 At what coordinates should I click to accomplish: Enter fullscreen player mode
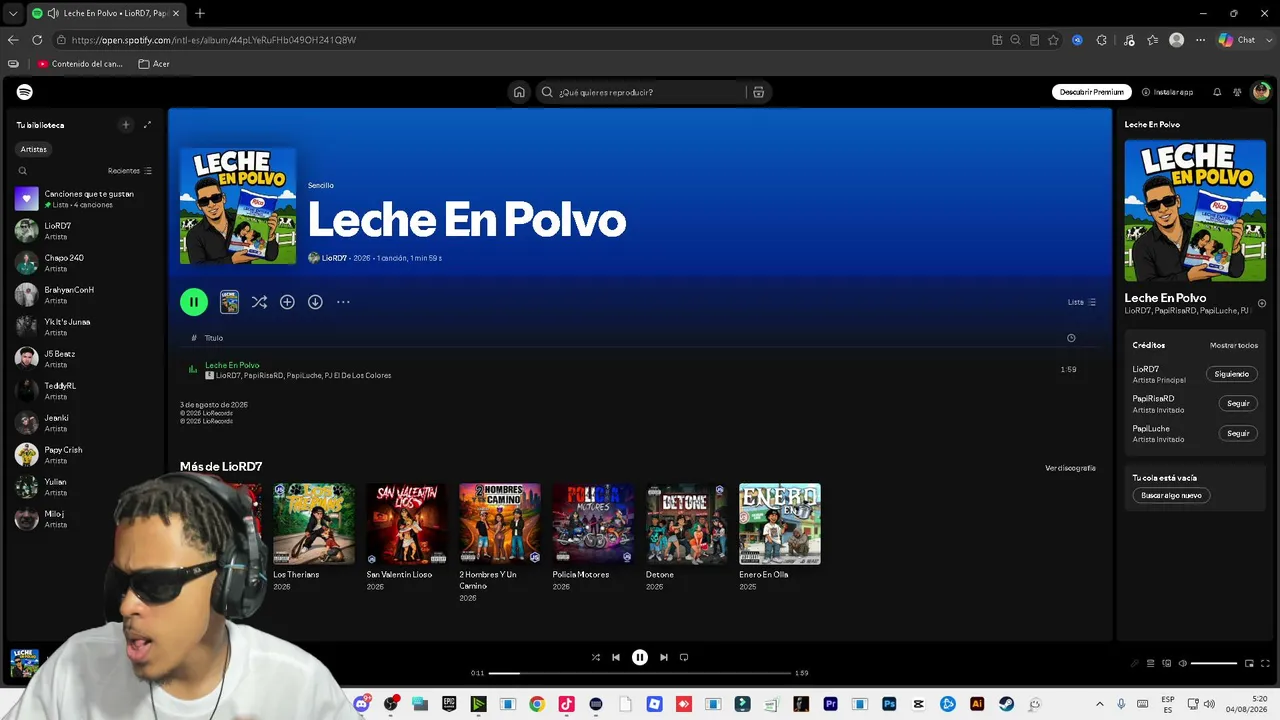(1265, 663)
